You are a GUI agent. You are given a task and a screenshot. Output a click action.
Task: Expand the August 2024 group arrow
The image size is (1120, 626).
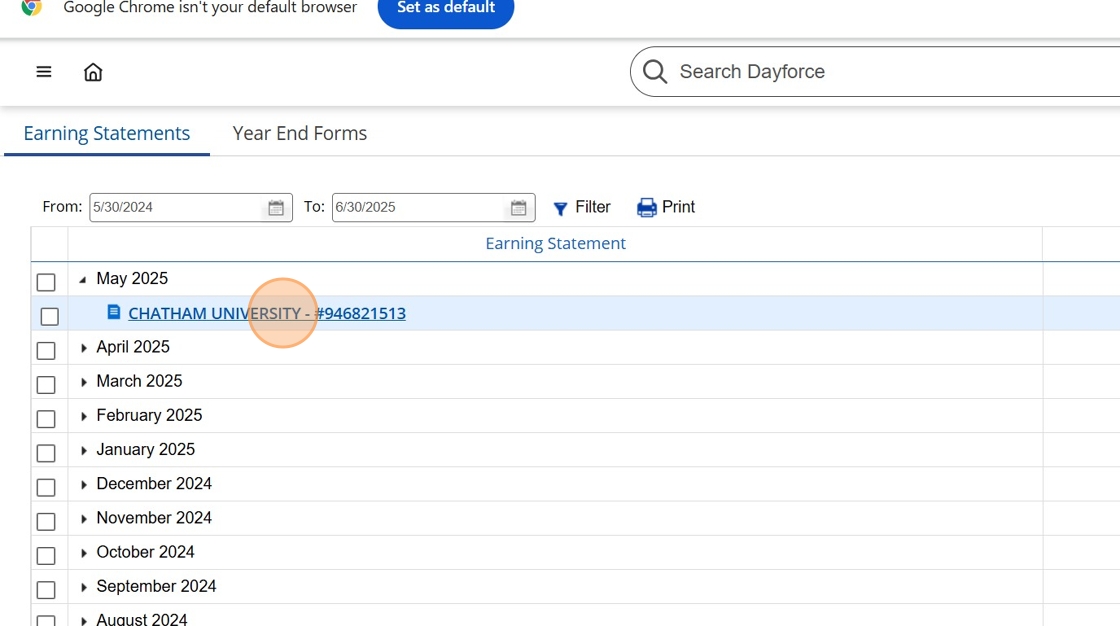point(84,621)
